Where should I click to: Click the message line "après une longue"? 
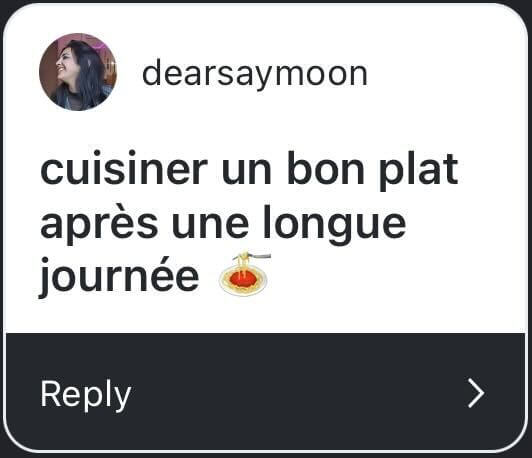click(x=223, y=224)
